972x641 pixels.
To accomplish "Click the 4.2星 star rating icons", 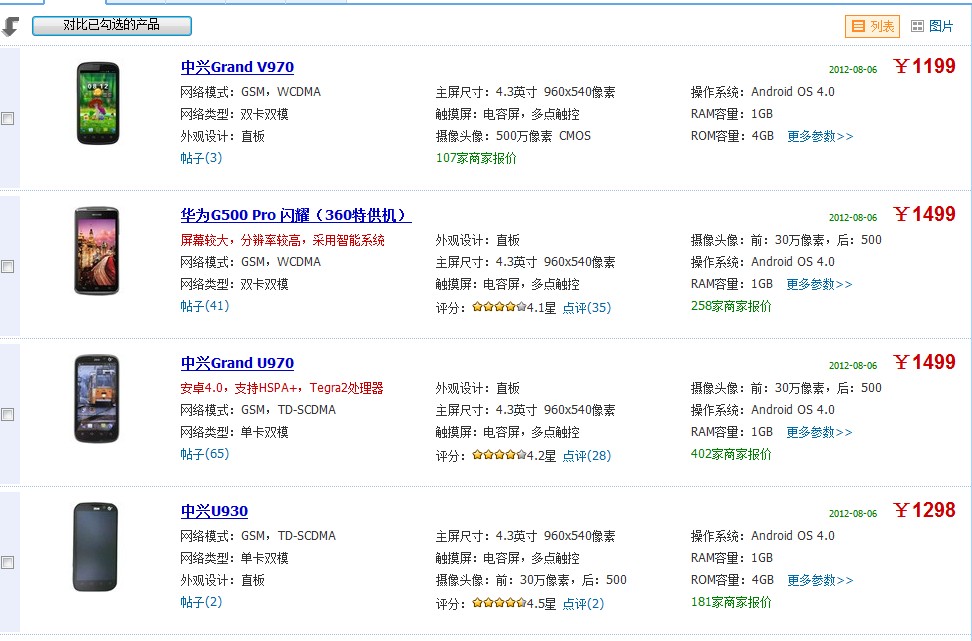I will (499, 454).
